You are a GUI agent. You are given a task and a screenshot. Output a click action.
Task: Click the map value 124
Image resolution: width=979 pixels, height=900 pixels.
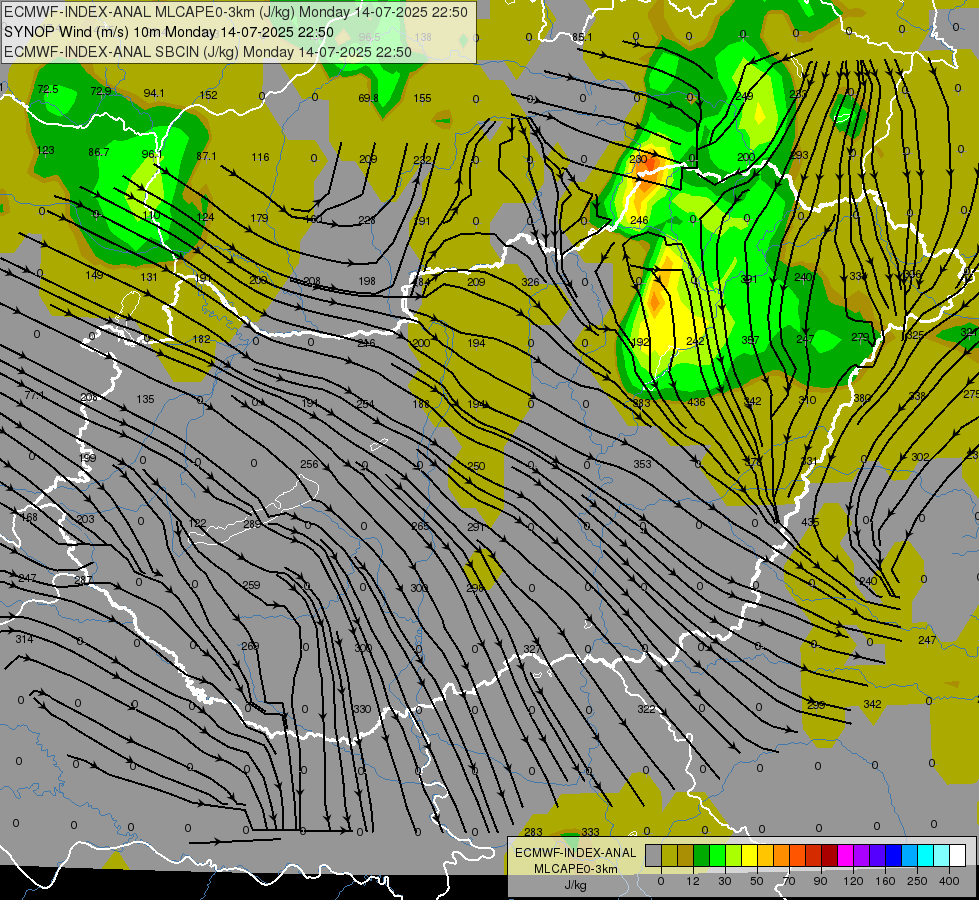(205, 217)
